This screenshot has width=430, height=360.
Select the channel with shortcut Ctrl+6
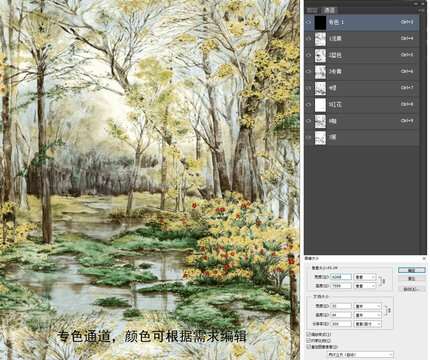(362, 71)
